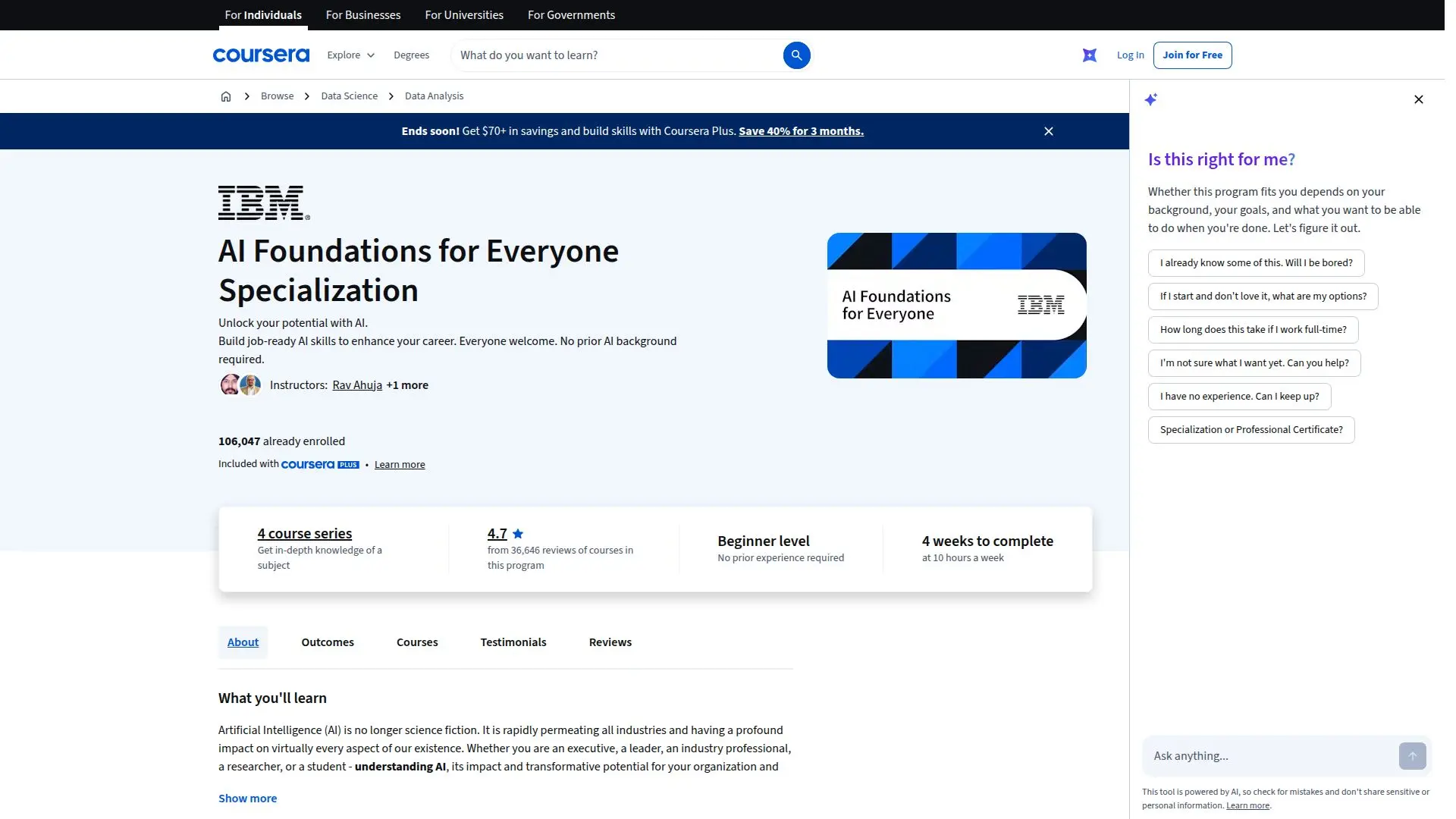The height and width of the screenshot is (819, 1456).
Task: Expand description with Show more
Action: 248,799
